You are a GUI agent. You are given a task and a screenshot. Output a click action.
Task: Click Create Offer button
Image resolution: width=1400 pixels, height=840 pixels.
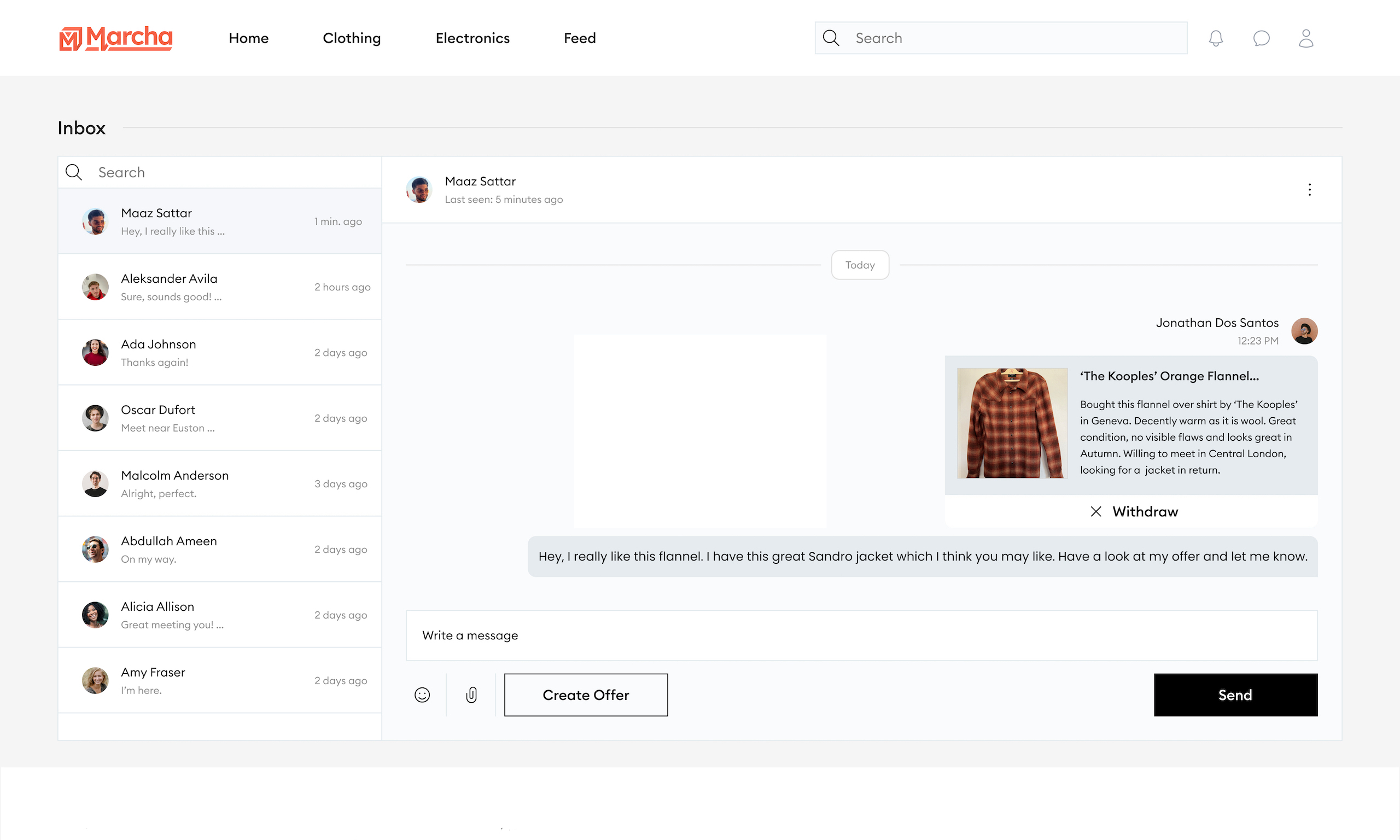tap(586, 695)
